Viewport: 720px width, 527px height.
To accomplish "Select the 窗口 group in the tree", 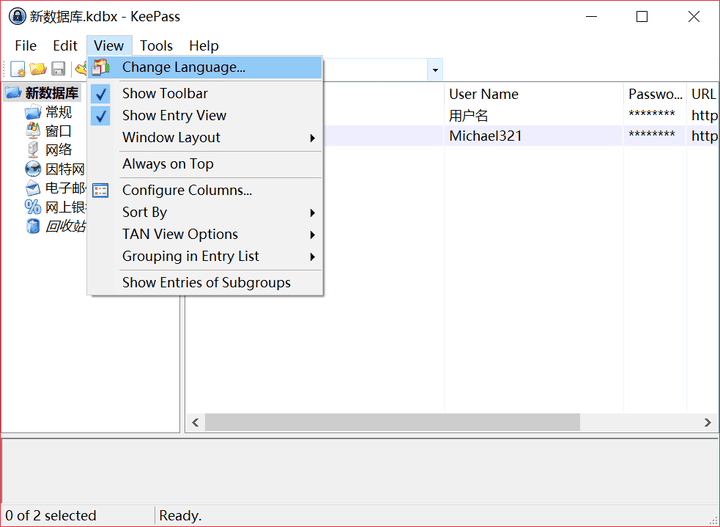I will point(58,131).
